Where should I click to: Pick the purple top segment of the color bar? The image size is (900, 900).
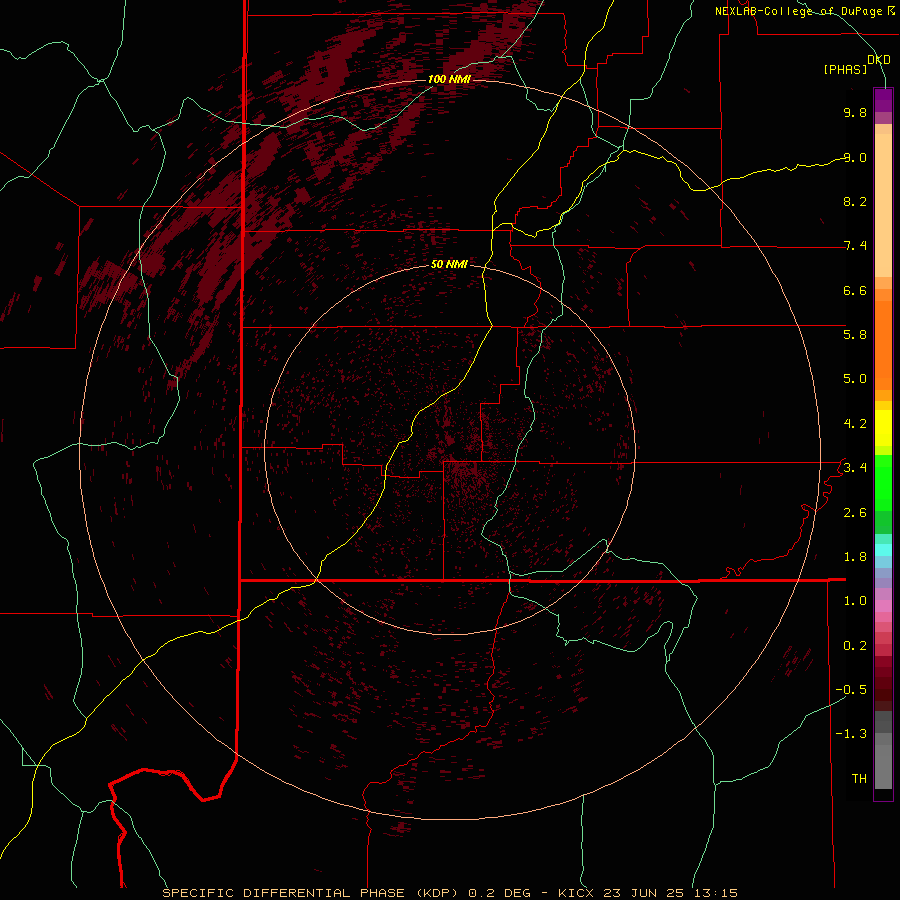(883, 100)
